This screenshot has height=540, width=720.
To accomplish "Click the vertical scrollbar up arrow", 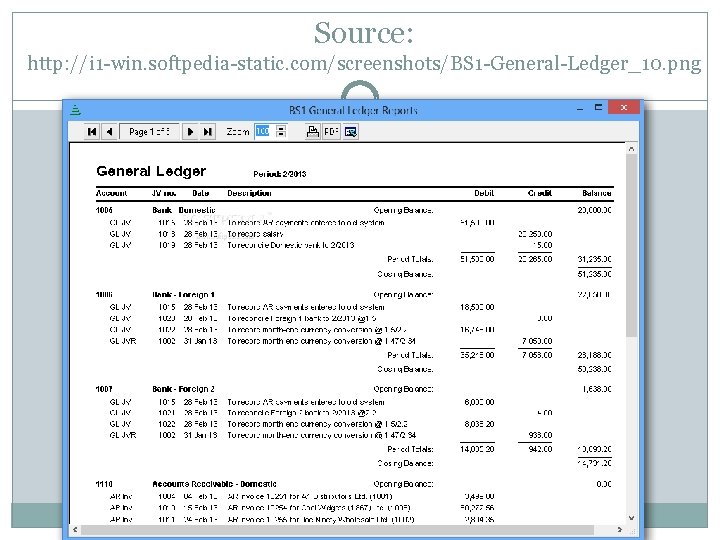I will (x=631, y=149).
